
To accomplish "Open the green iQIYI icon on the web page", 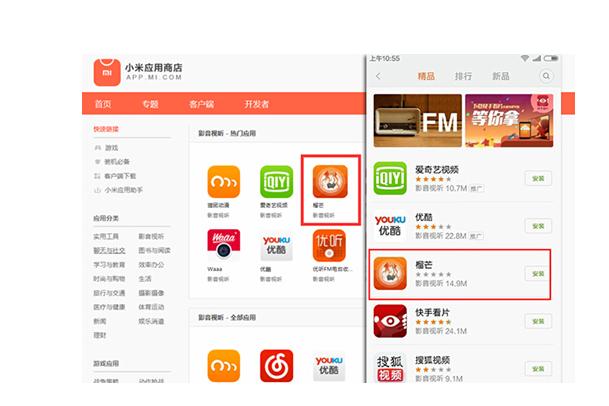I will [276, 181].
